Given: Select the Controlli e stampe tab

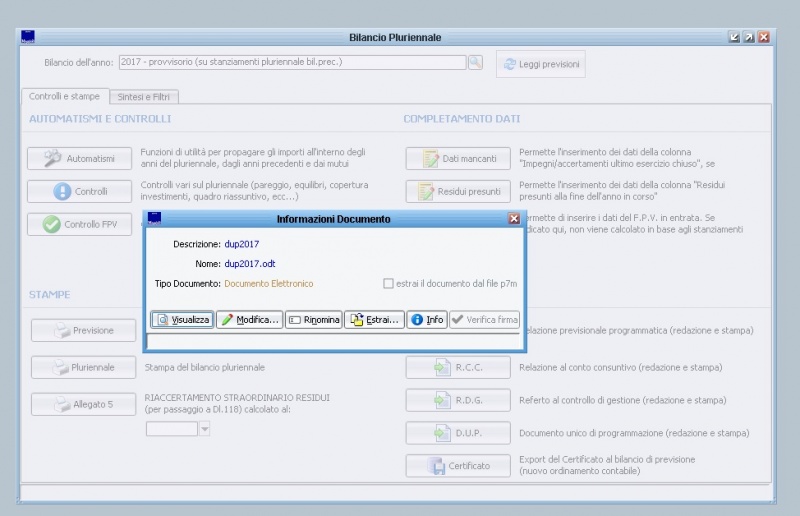Looking at the screenshot, I should [x=64, y=96].
